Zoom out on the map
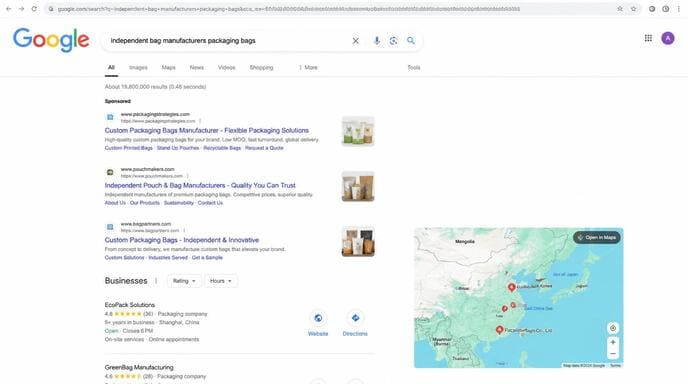 coord(613,354)
